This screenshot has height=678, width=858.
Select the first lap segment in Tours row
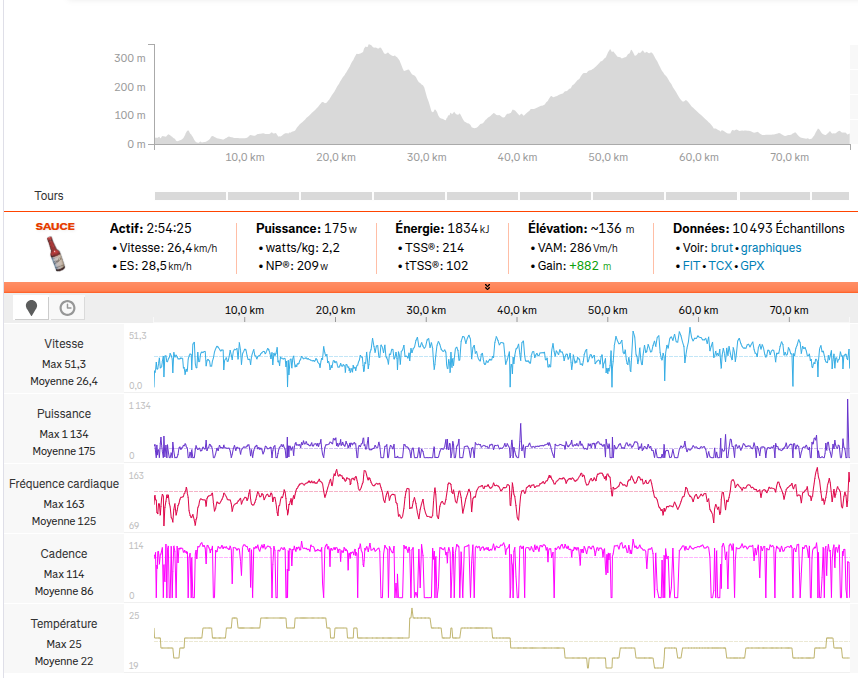(190, 196)
